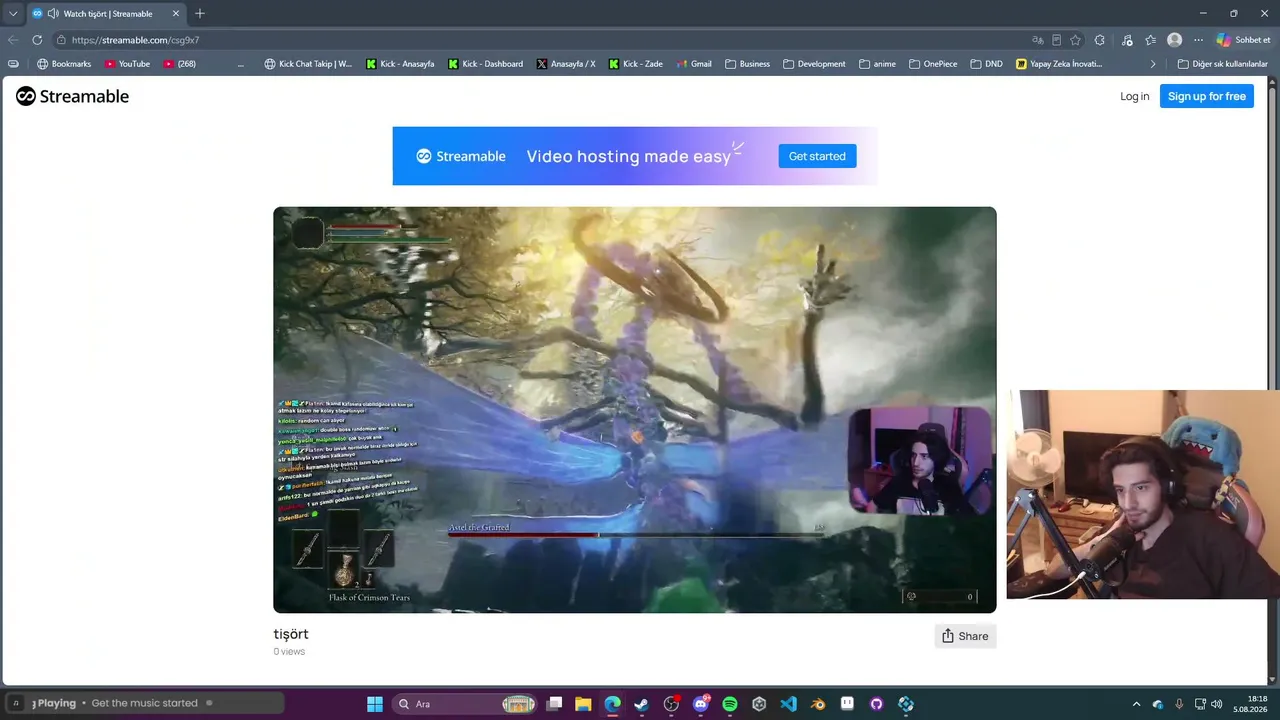Open the Gmail bookmark
Viewport: 1280px width, 720px height.
click(693, 64)
